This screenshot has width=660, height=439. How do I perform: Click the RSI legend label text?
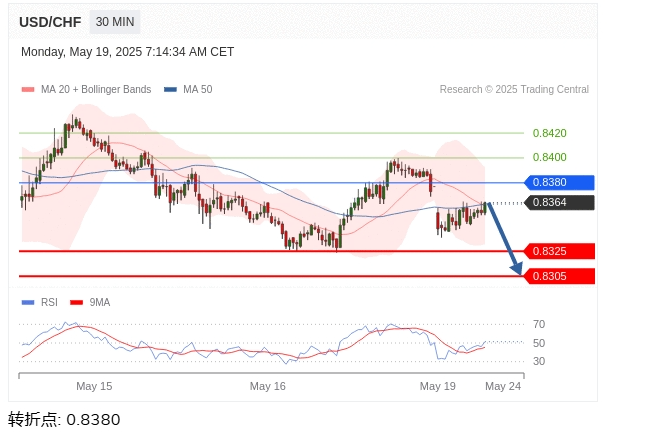[x=49, y=302]
